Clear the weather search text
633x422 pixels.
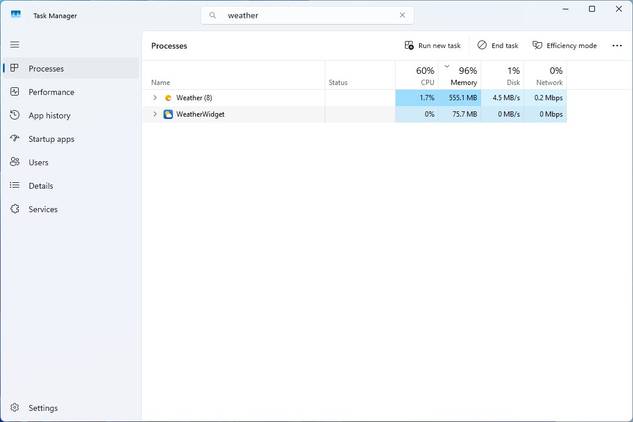point(402,15)
